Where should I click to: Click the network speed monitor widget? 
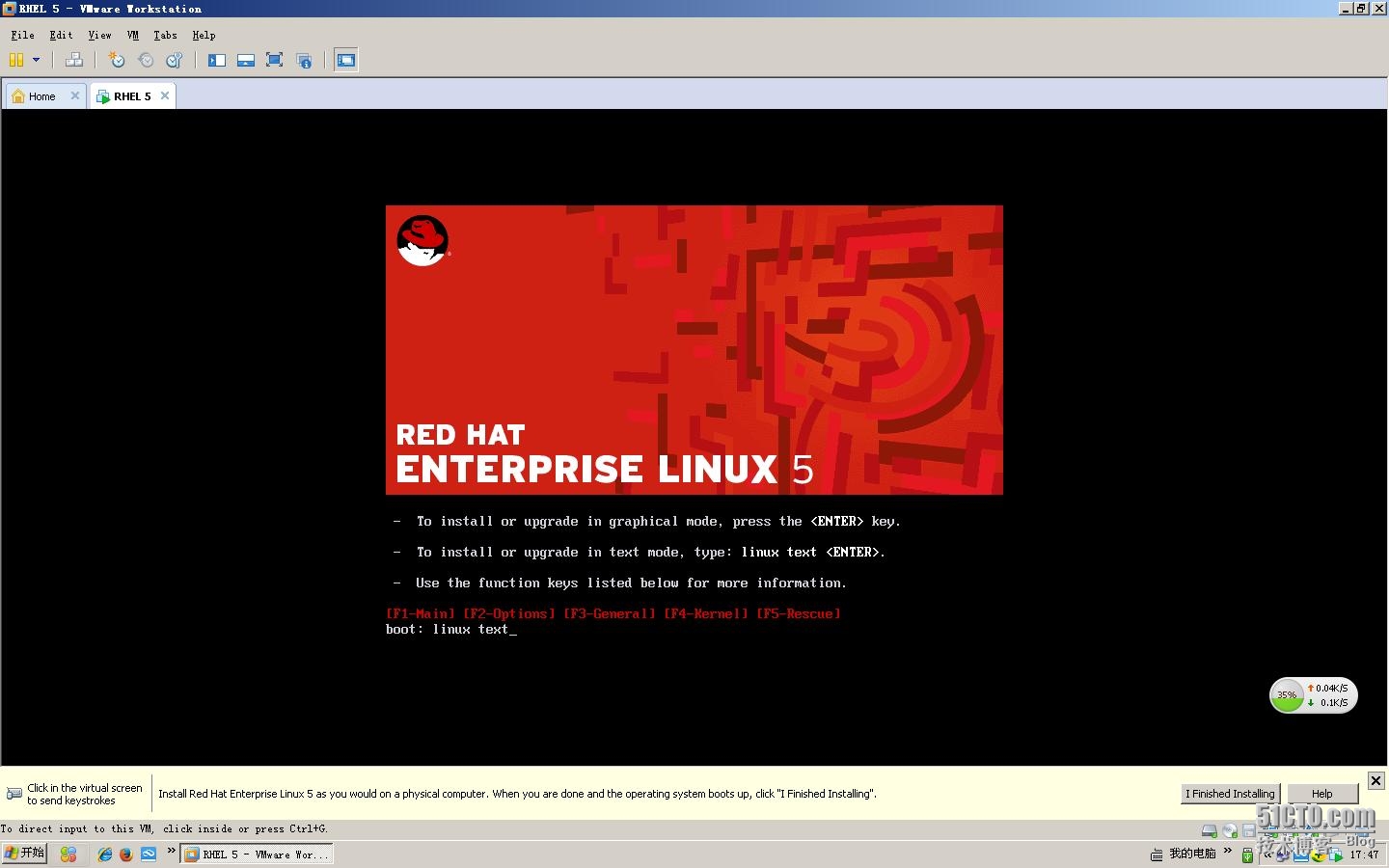tap(1314, 695)
